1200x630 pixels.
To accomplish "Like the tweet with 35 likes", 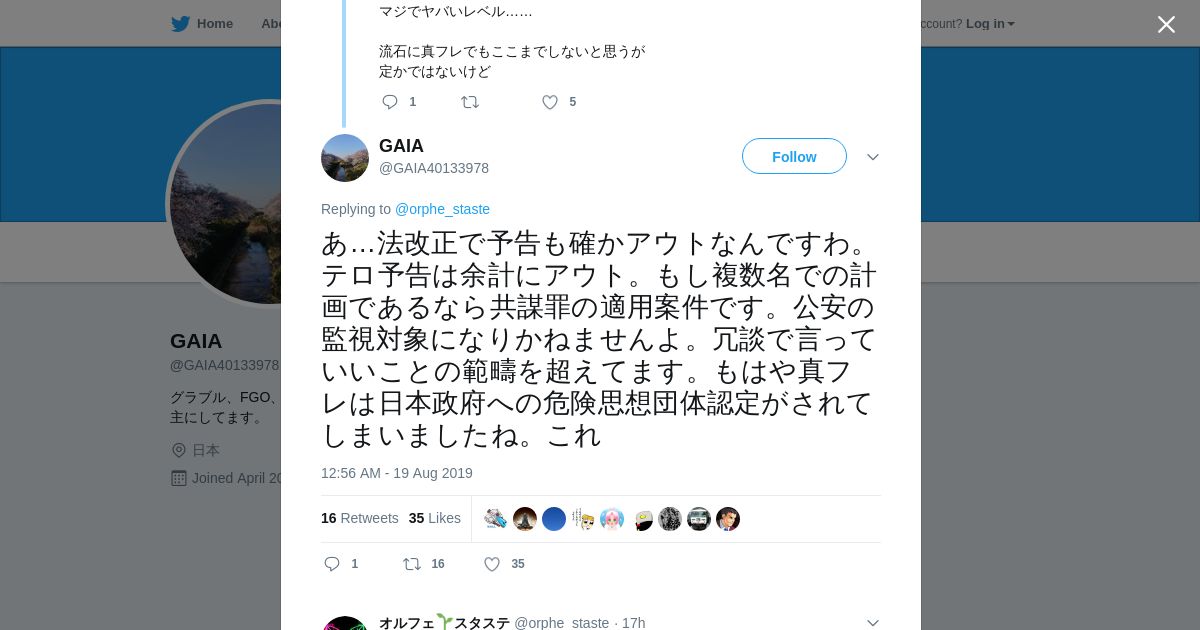I will pyautogui.click(x=492, y=564).
